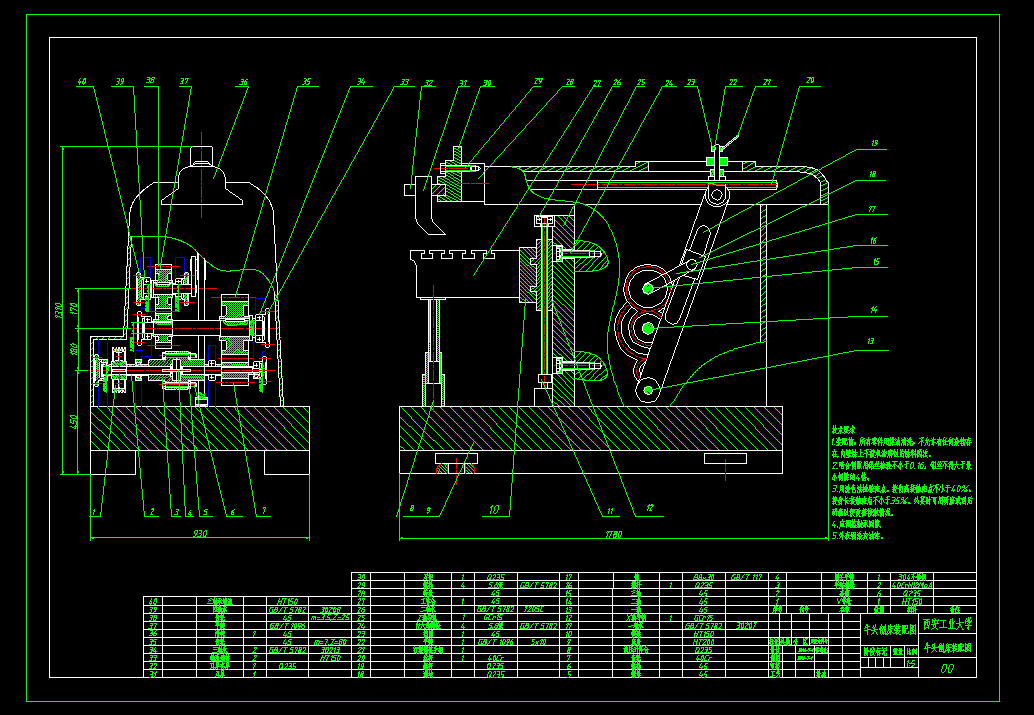
Task: Click balloon callout number 20 above right view
Action: [x=810, y=80]
